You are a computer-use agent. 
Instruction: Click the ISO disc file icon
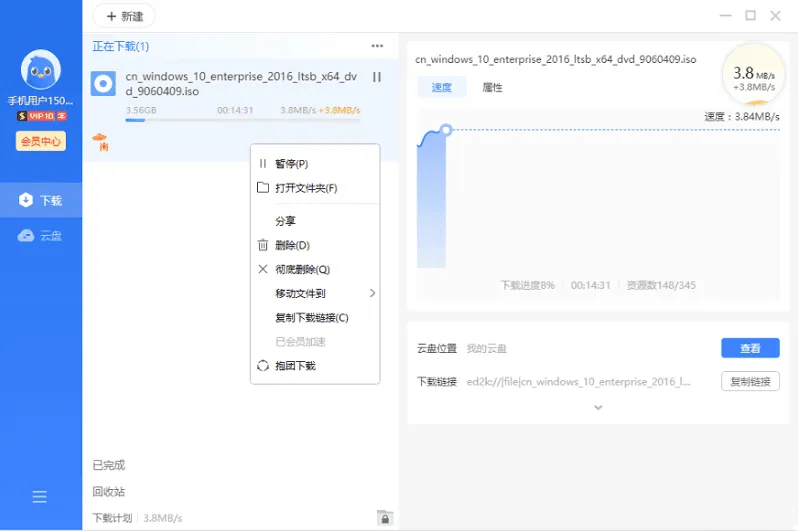point(103,83)
